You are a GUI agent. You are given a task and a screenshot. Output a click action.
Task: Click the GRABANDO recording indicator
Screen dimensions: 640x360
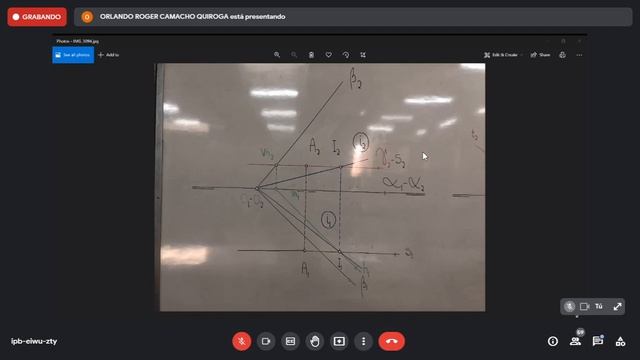click(37, 17)
